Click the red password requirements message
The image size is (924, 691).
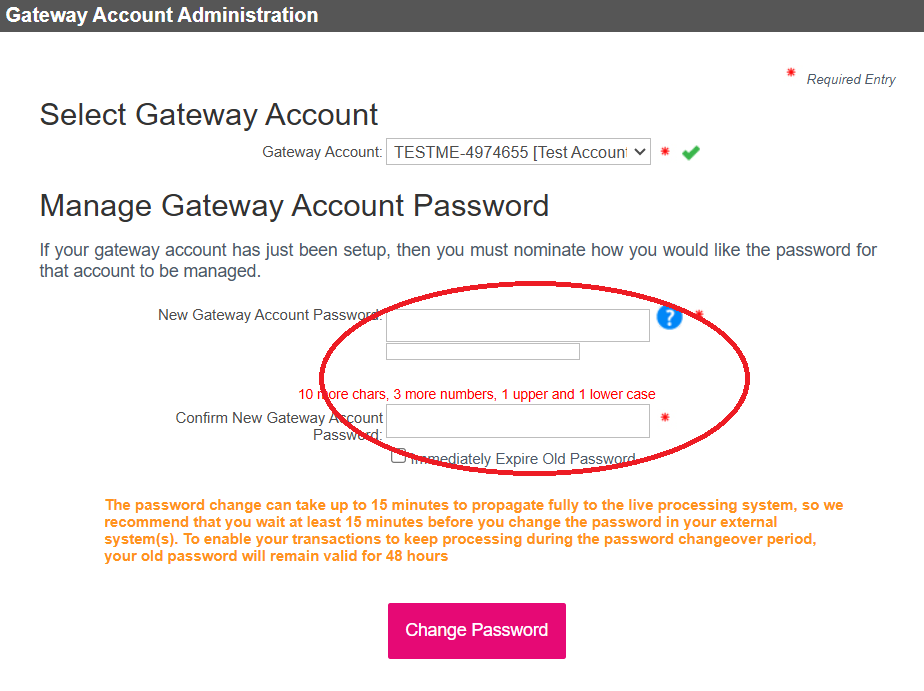tap(477, 394)
